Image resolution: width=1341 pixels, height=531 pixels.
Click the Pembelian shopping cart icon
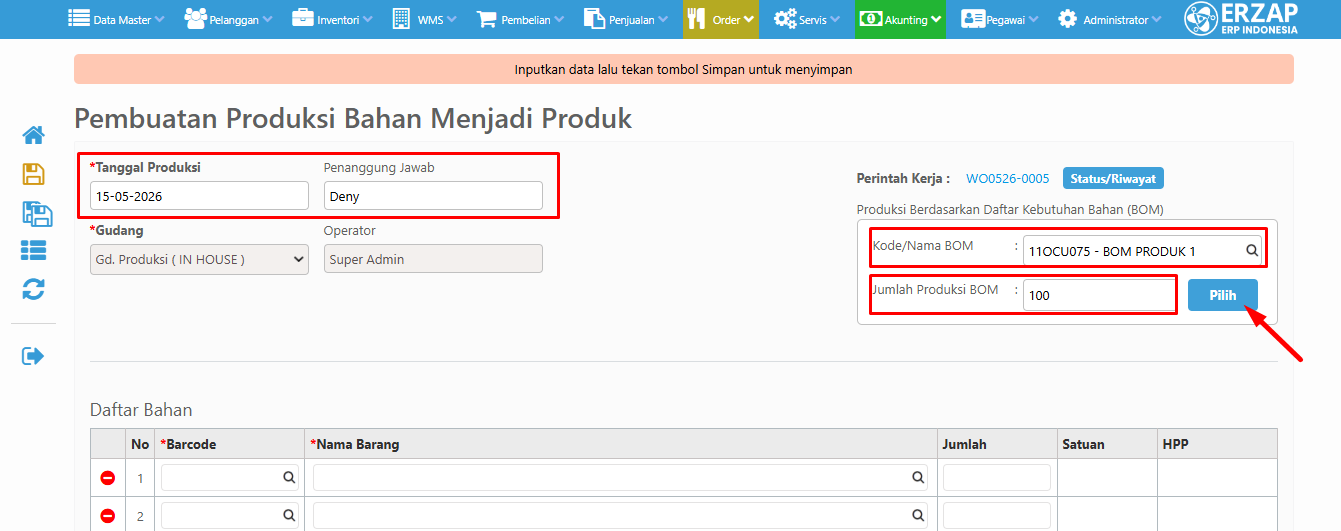[487, 18]
